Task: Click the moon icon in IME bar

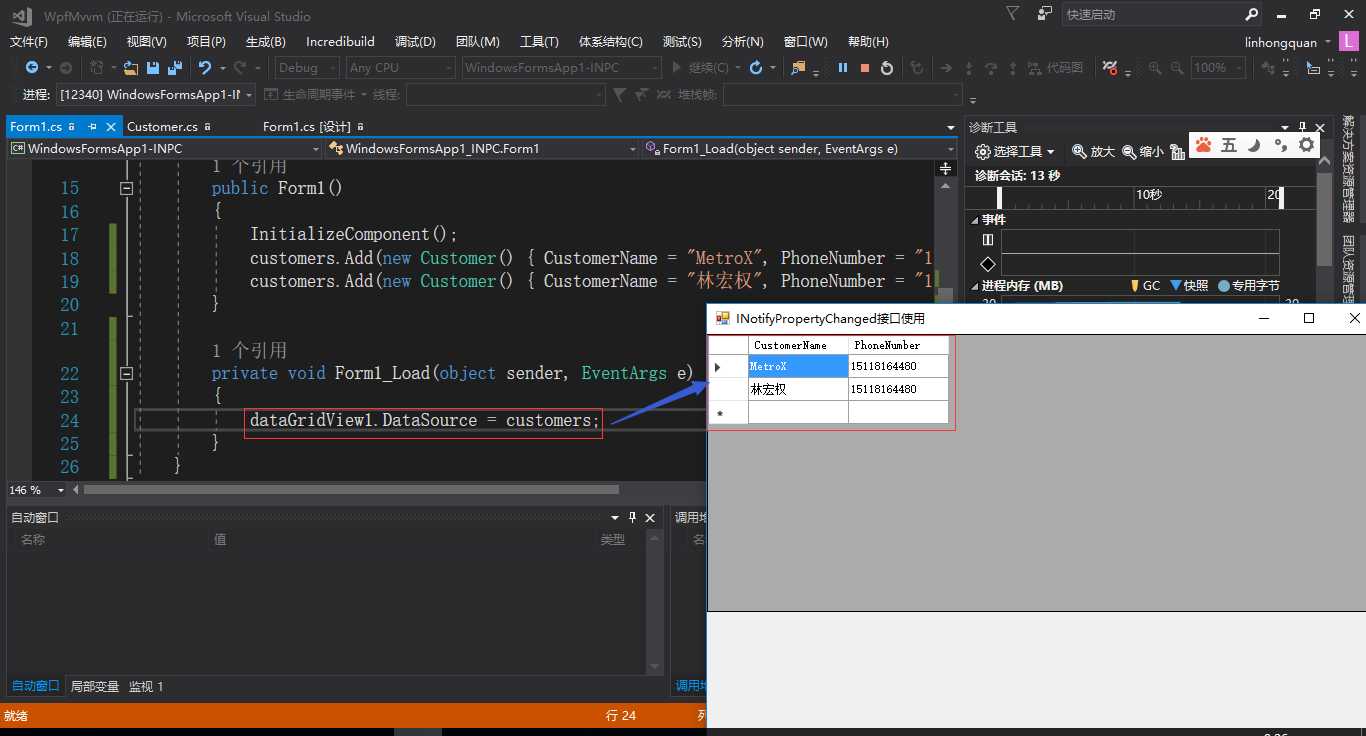Action: click(1254, 145)
